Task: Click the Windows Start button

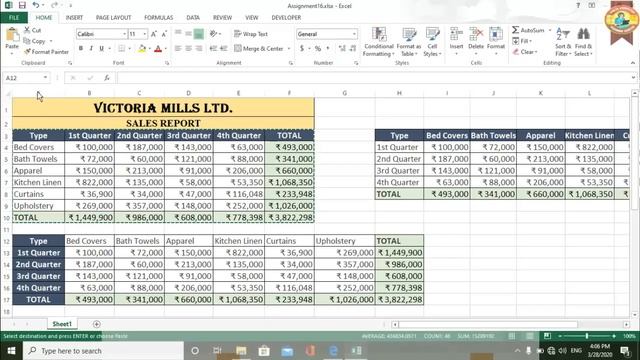Action: pos(11,351)
